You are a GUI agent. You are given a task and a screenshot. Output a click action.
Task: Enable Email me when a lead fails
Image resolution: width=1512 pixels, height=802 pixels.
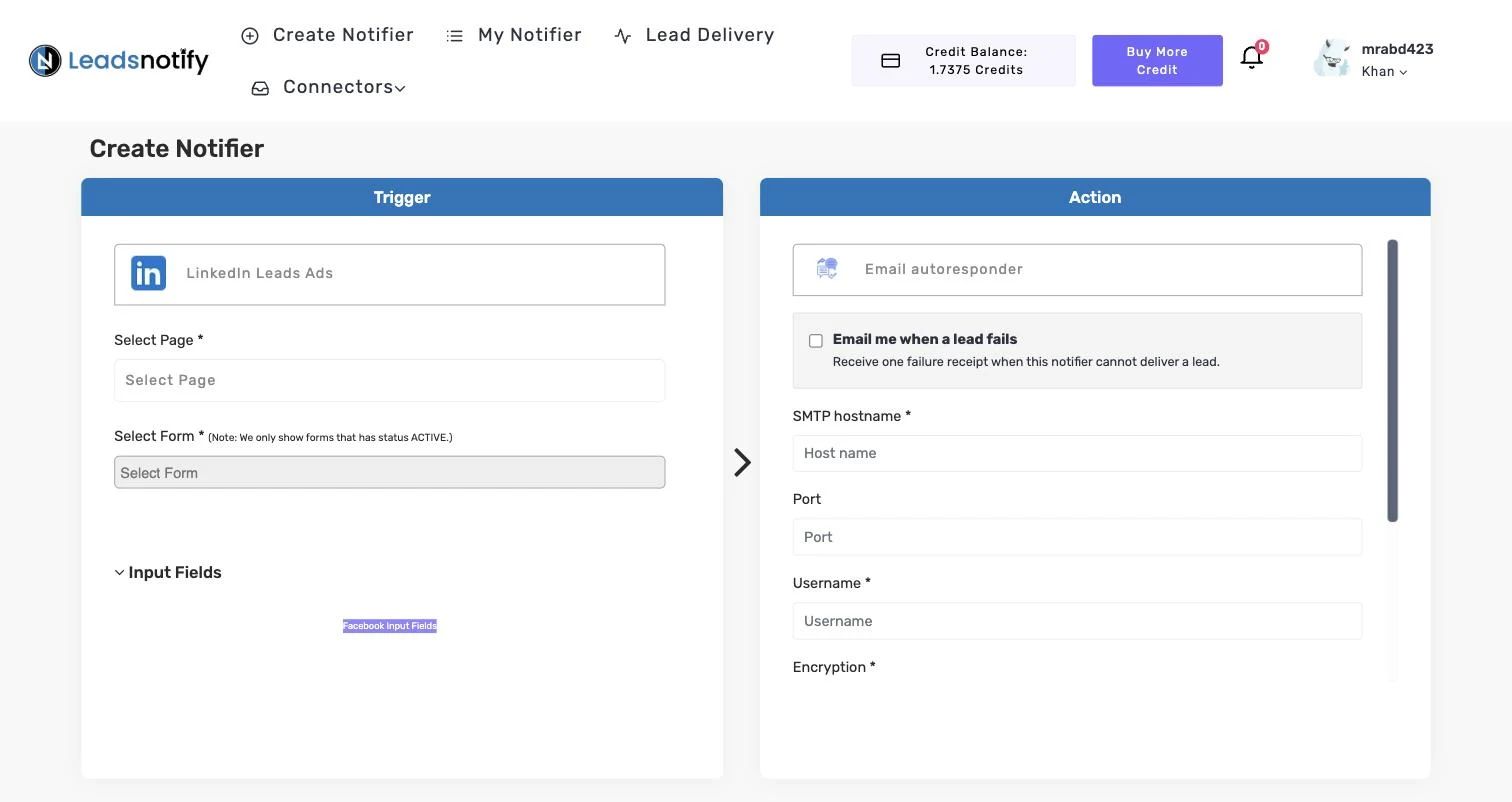(x=816, y=341)
